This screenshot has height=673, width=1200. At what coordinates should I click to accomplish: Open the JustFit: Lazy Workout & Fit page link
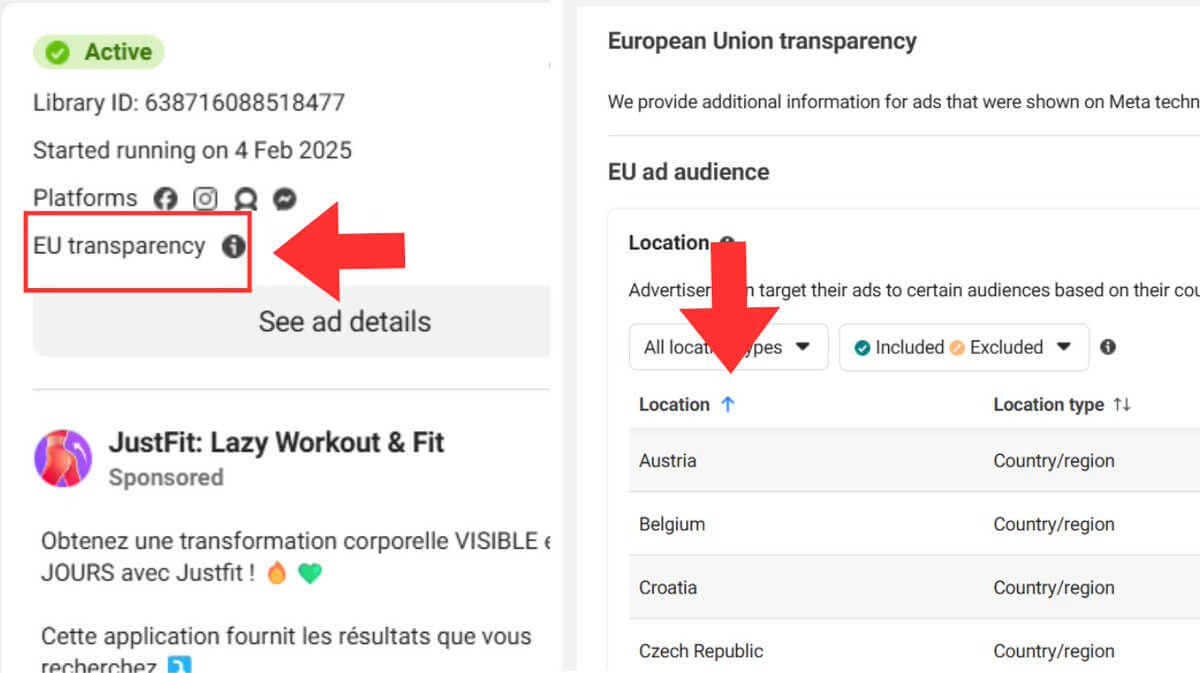(x=276, y=443)
